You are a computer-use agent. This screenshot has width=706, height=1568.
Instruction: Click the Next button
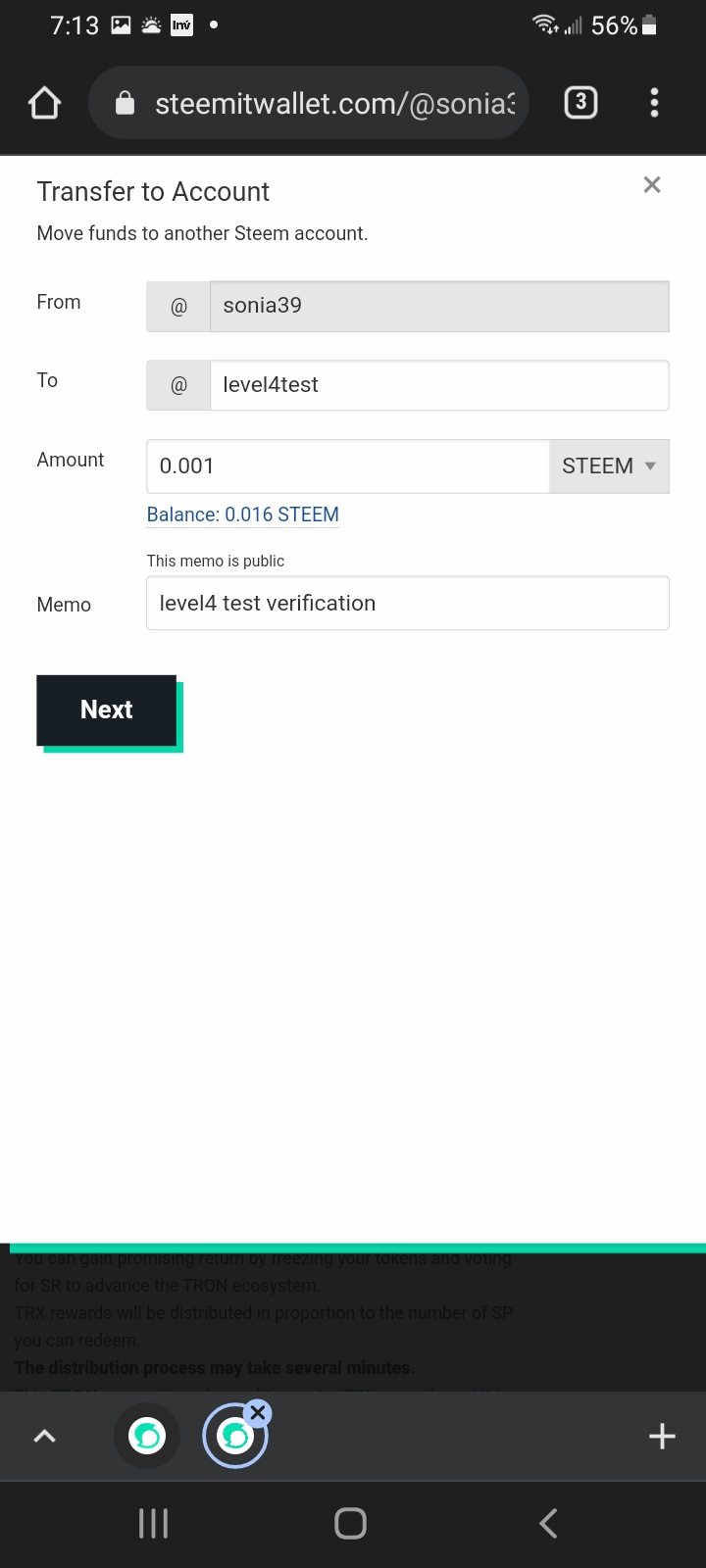[x=107, y=710]
